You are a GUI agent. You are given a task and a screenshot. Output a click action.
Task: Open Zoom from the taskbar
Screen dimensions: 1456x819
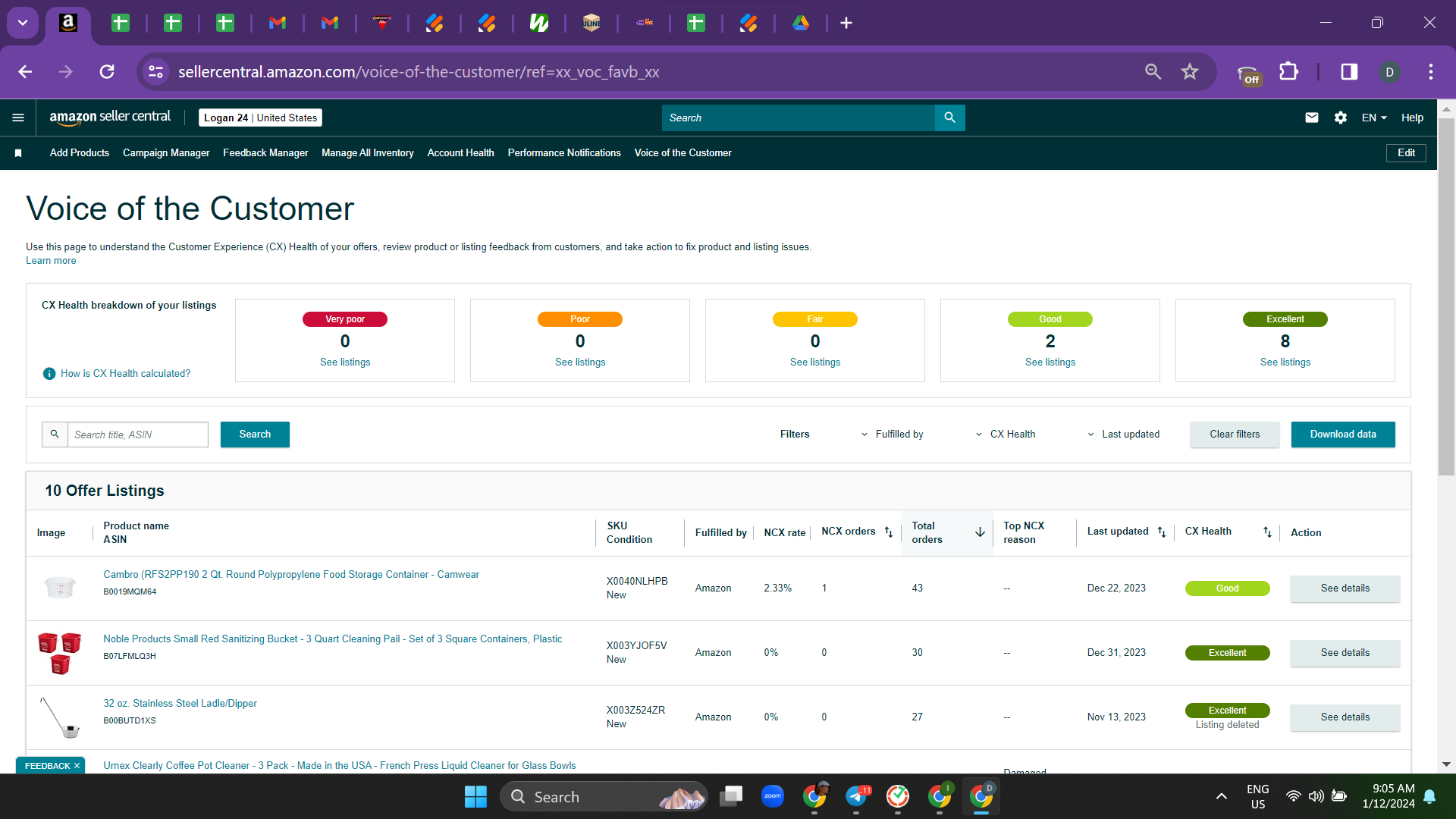(772, 796)
